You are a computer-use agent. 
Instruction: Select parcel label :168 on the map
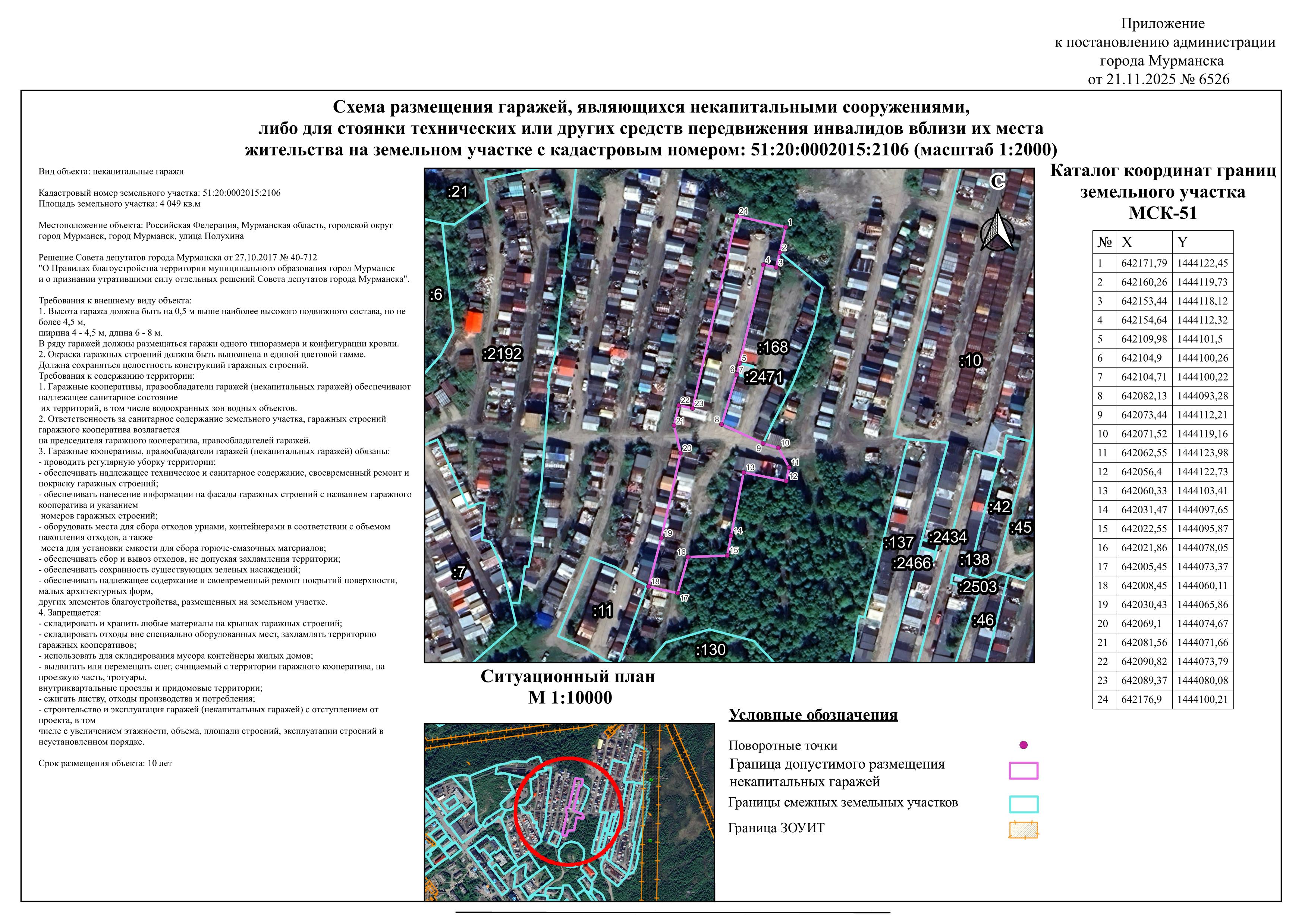[773, 347]
